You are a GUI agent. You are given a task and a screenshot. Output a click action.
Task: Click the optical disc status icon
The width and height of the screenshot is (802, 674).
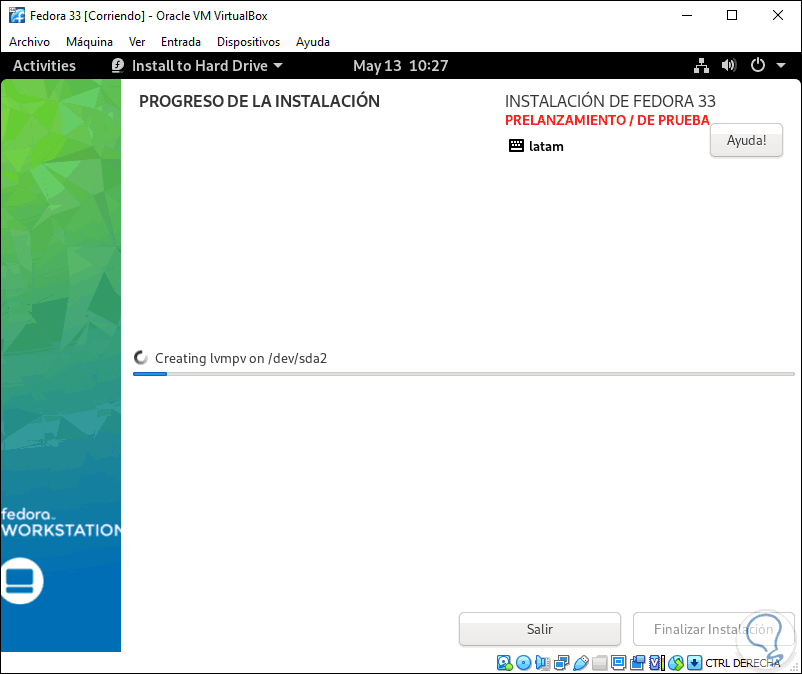(x=523, y=663)
